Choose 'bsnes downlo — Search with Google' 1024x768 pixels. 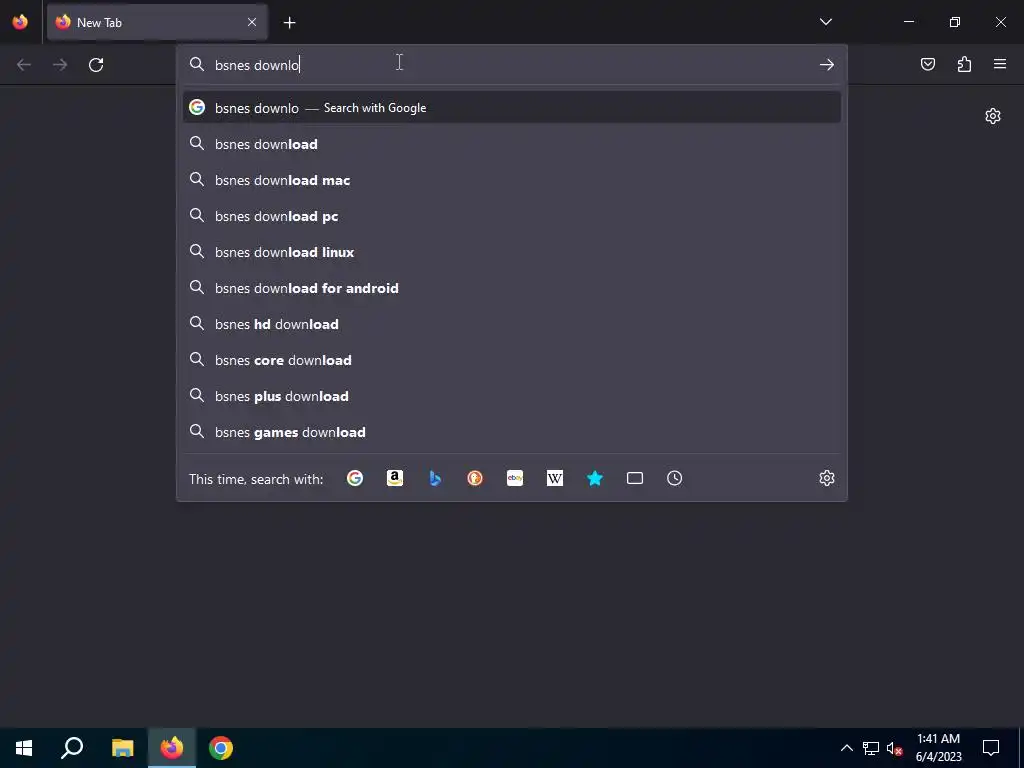(512, 108)
